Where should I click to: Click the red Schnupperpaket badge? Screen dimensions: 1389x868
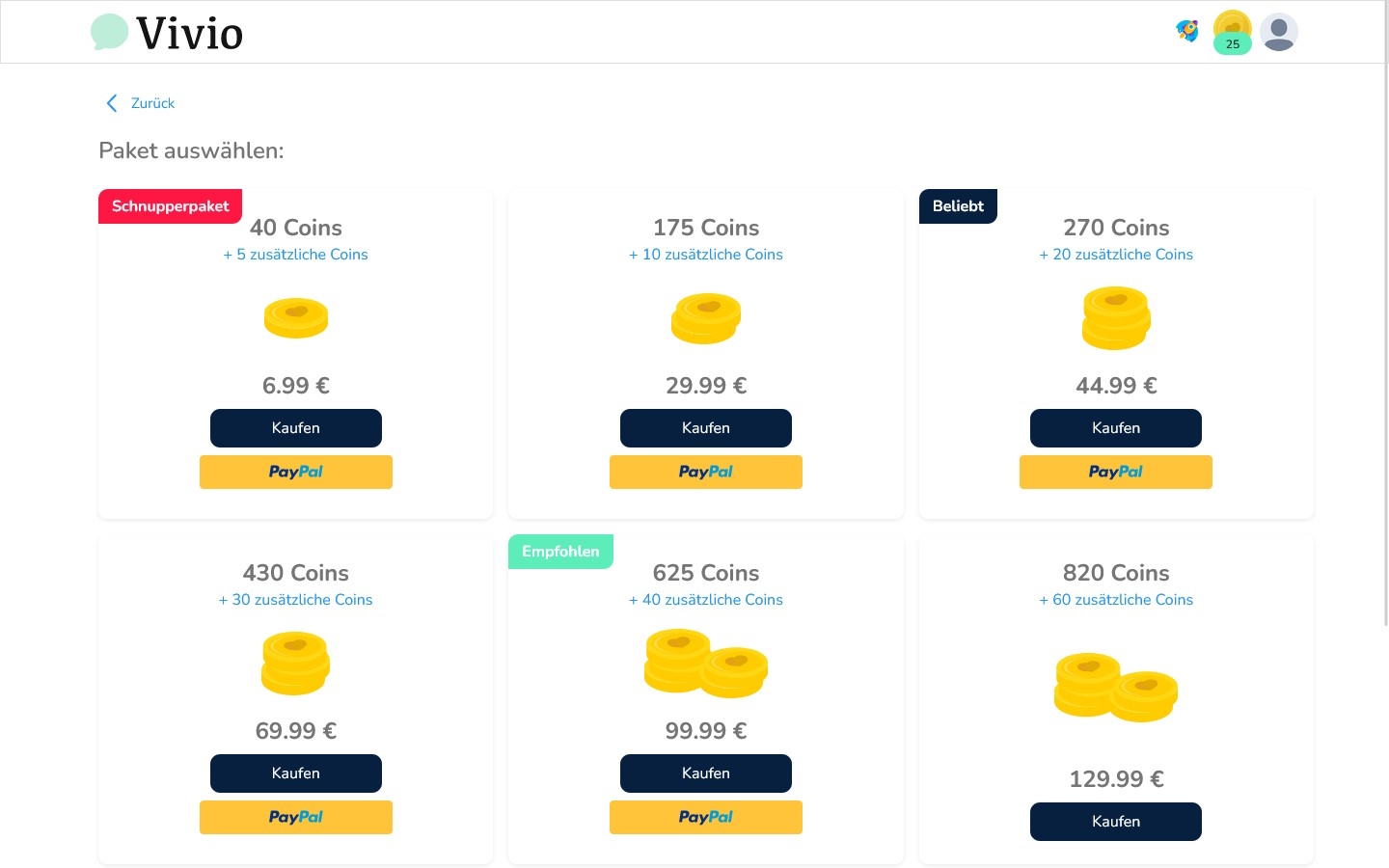click(x=170, y=206)
